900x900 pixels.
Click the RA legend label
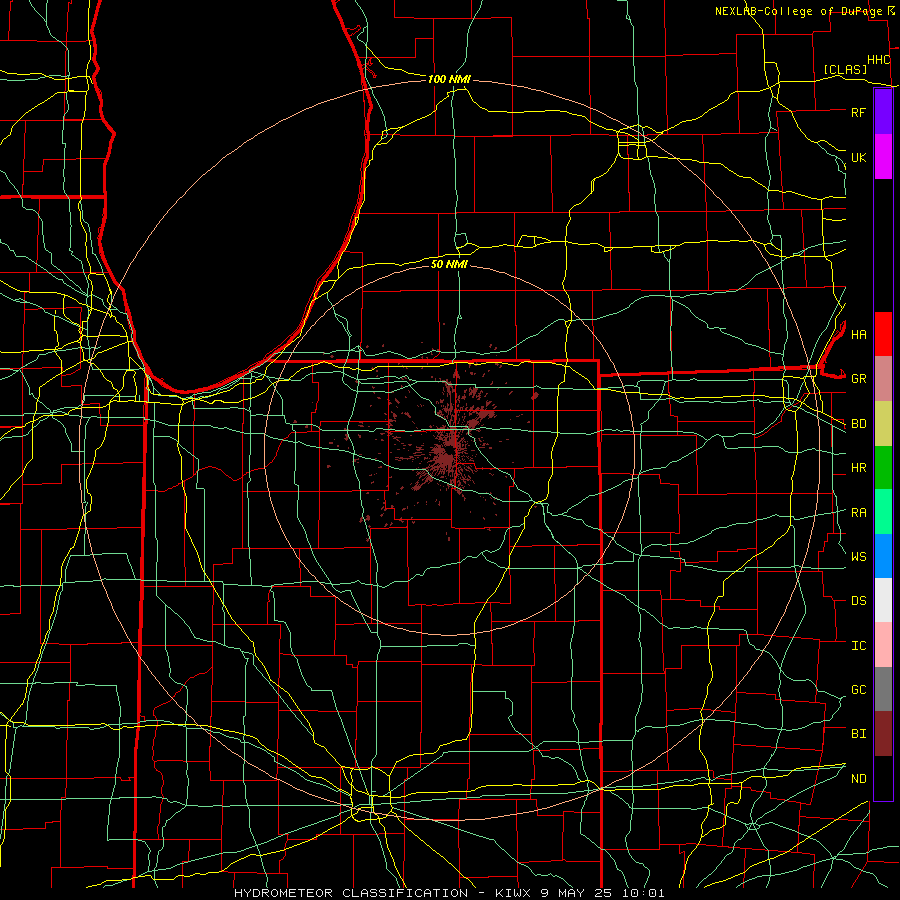(858, 513)
